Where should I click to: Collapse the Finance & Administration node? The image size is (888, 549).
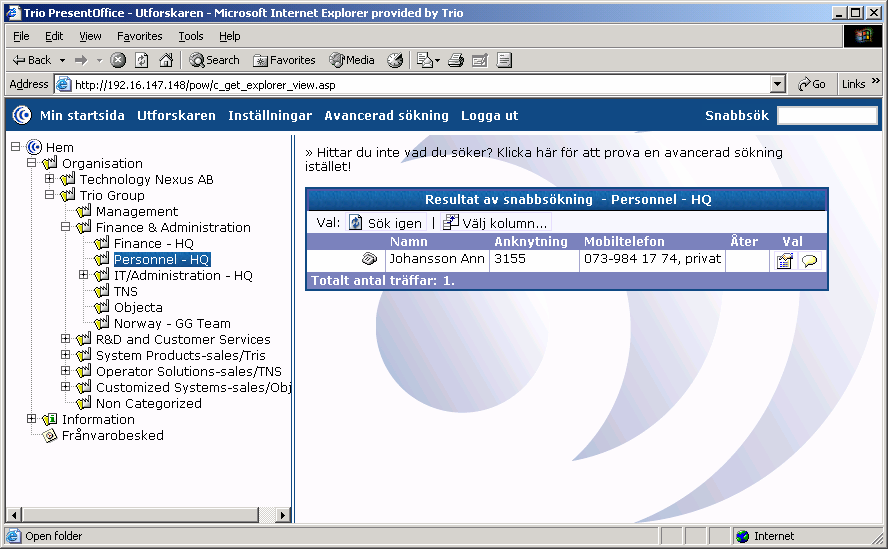66,227
